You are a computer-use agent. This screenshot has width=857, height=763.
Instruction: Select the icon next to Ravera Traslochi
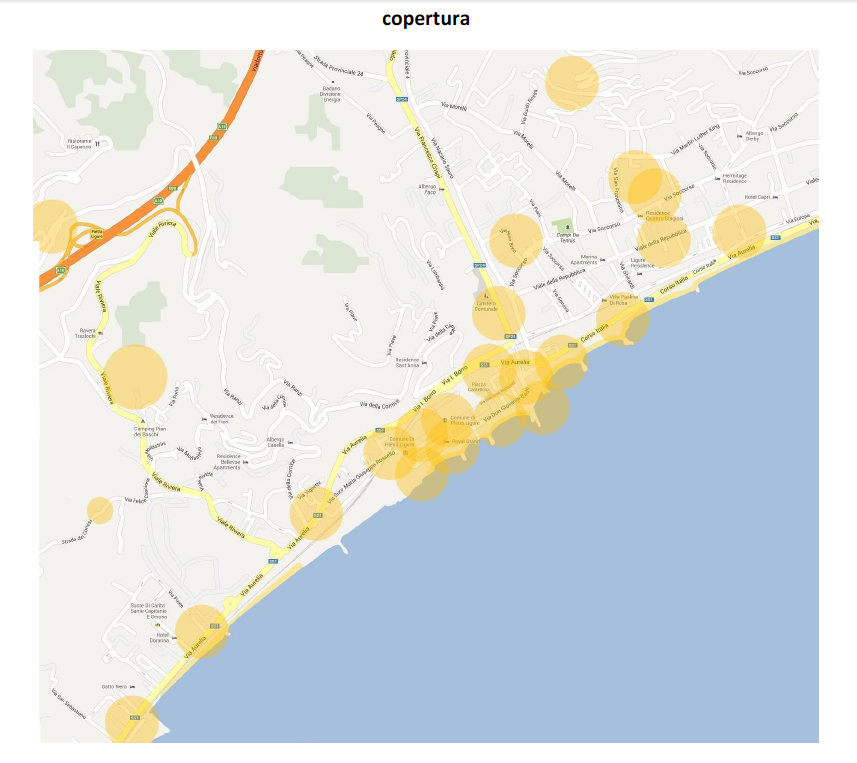tap(100, 333)
